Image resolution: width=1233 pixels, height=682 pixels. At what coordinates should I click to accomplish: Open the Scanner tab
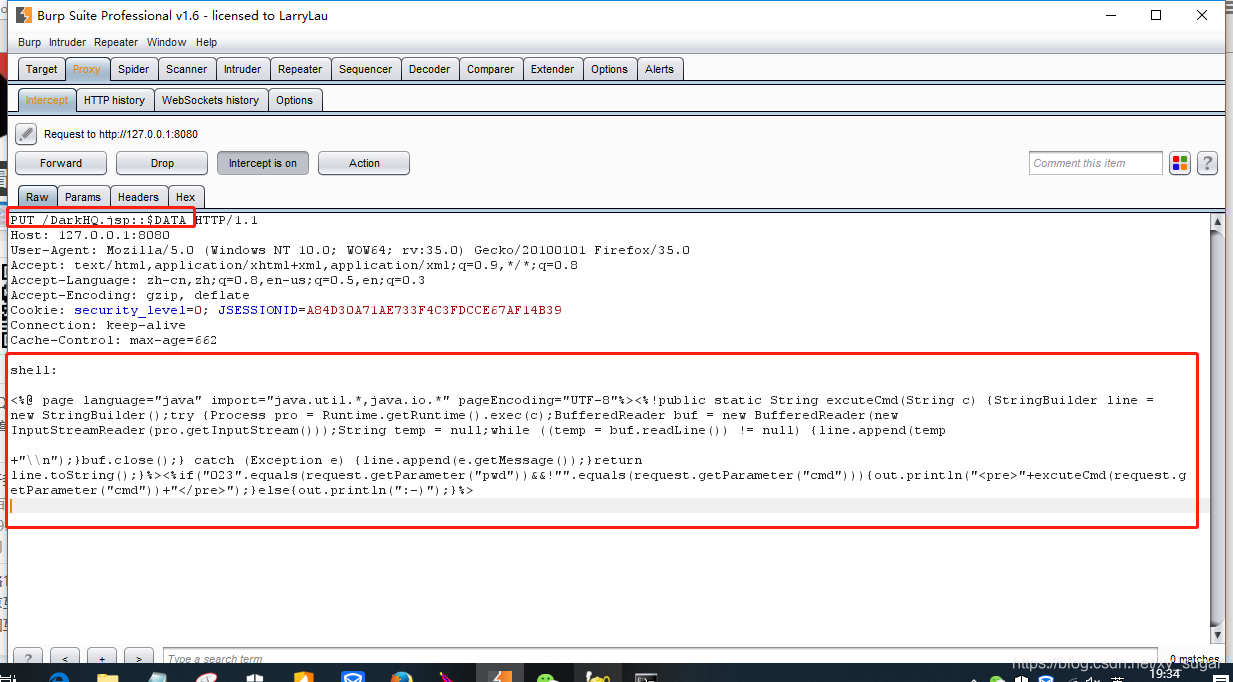(187, 69)
